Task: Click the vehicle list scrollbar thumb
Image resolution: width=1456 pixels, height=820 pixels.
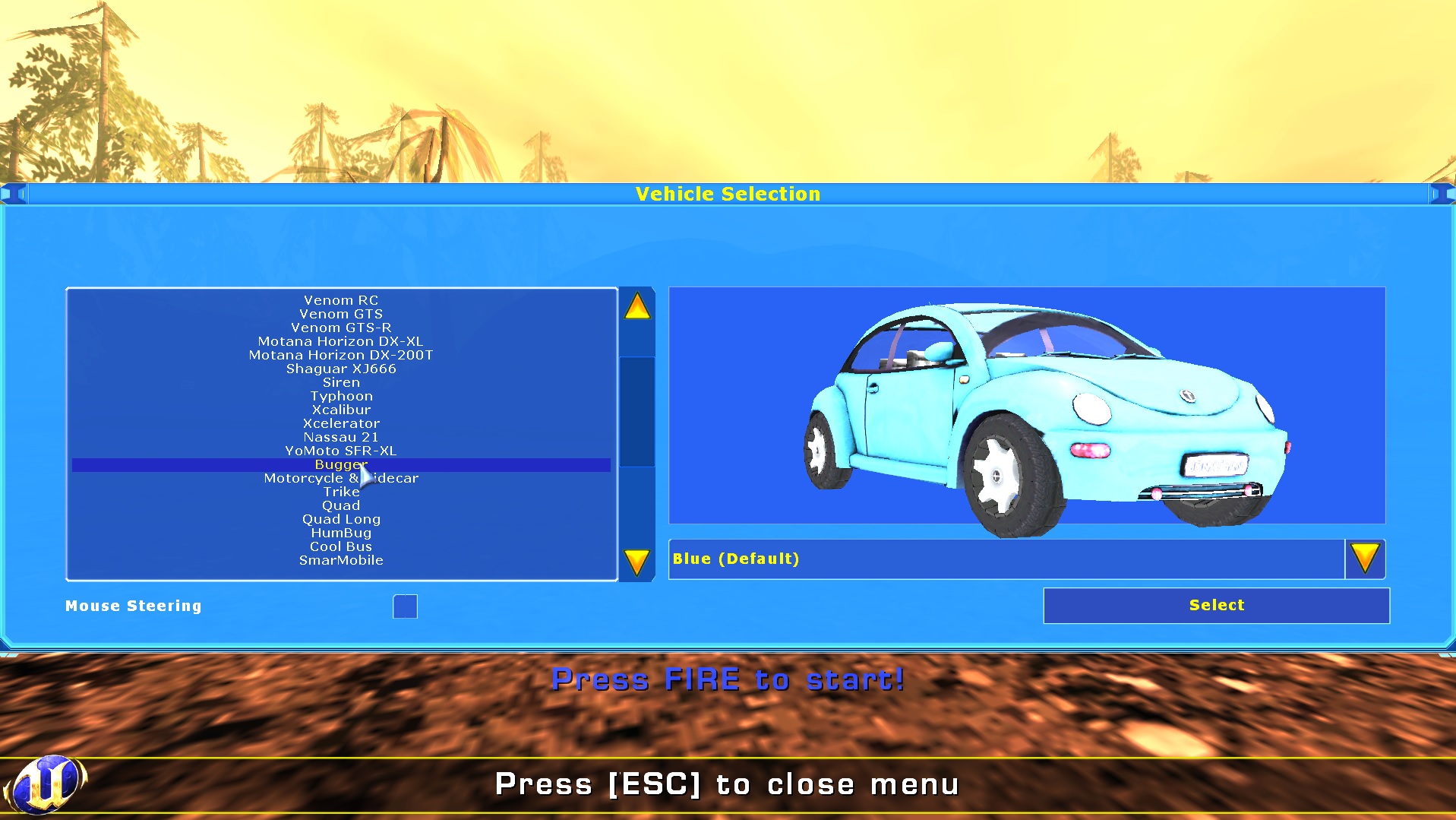Action: tap(636, 411)
